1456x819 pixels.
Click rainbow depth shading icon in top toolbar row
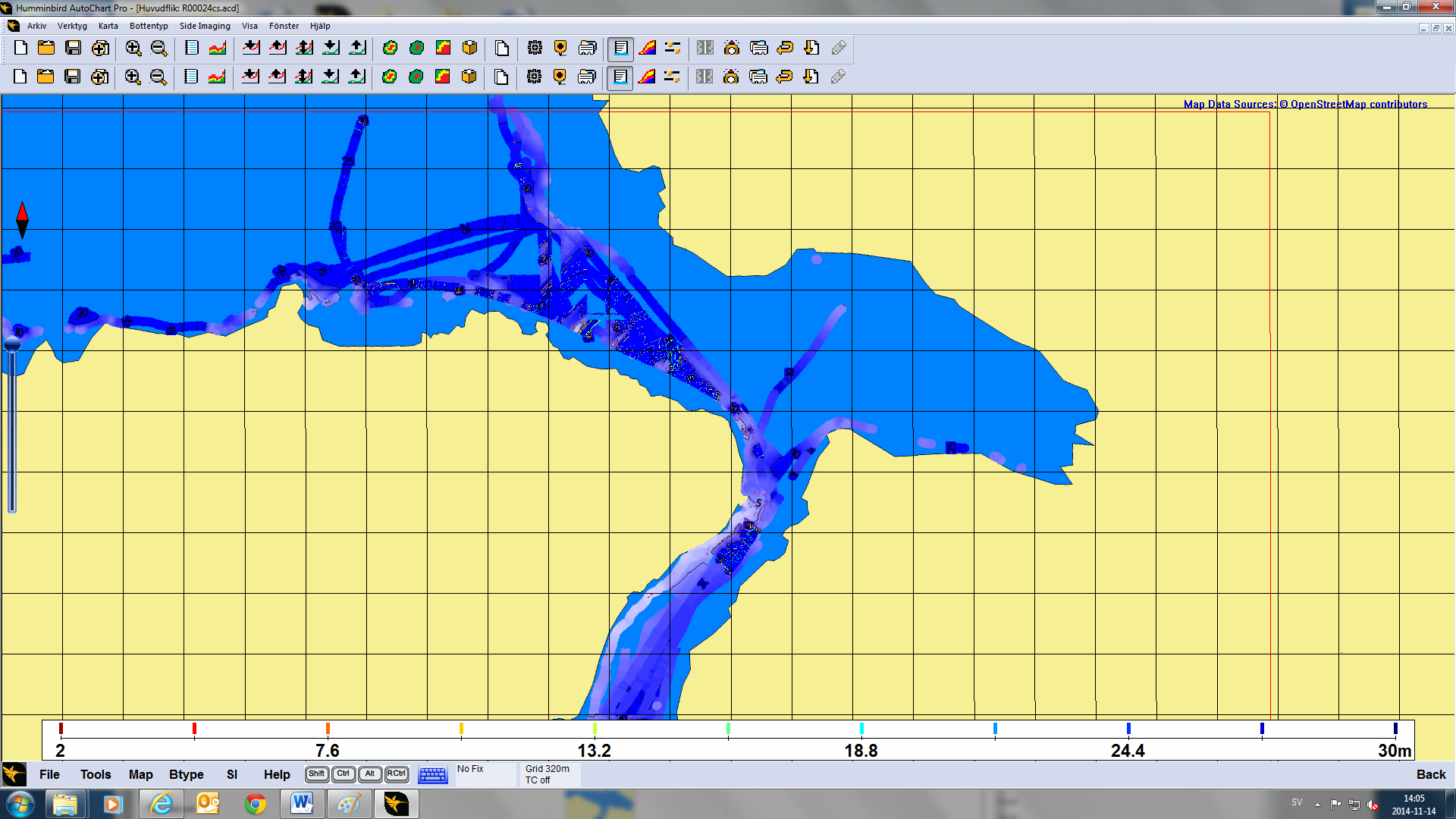tap(647, 49)
